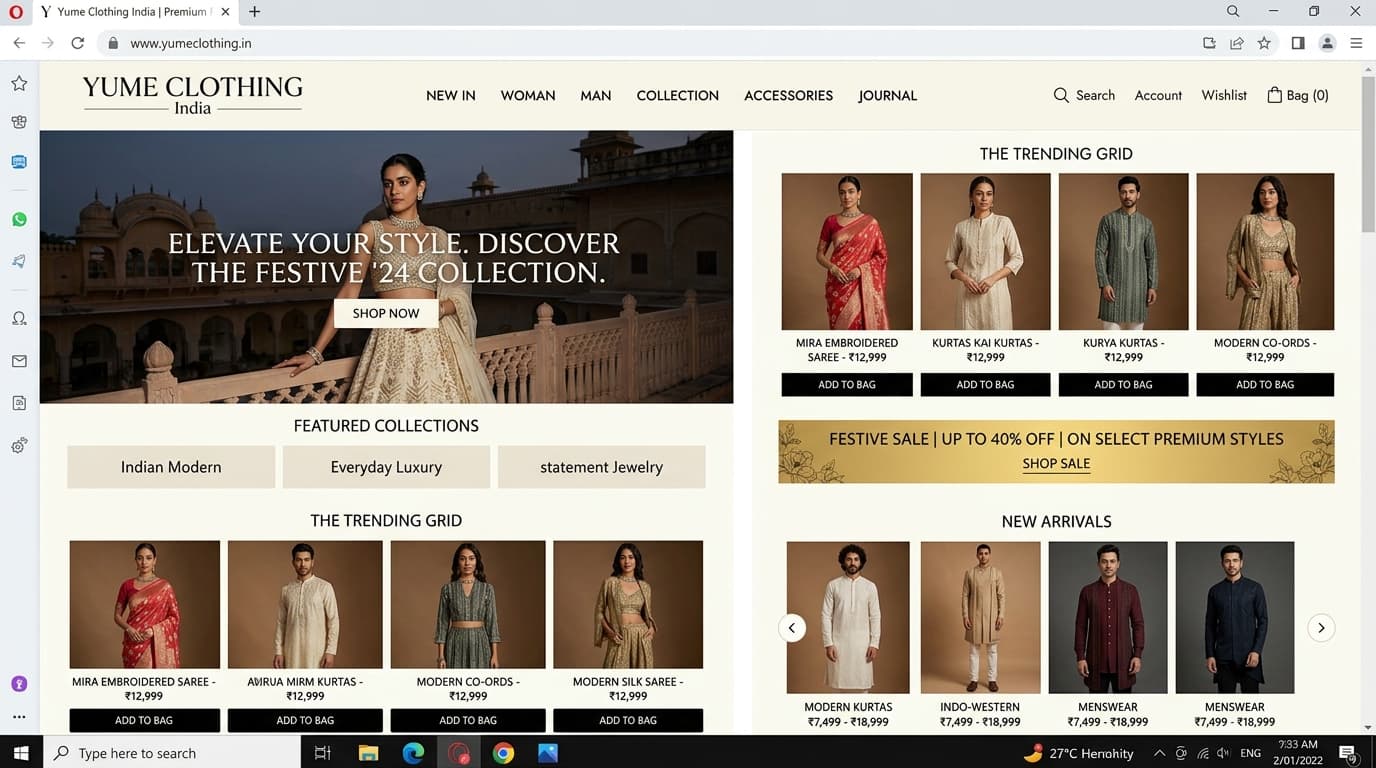Go back with the browser back arrow
This screenshot has height=768, width=1376.
pyautogui.click(x=19, y=43)
